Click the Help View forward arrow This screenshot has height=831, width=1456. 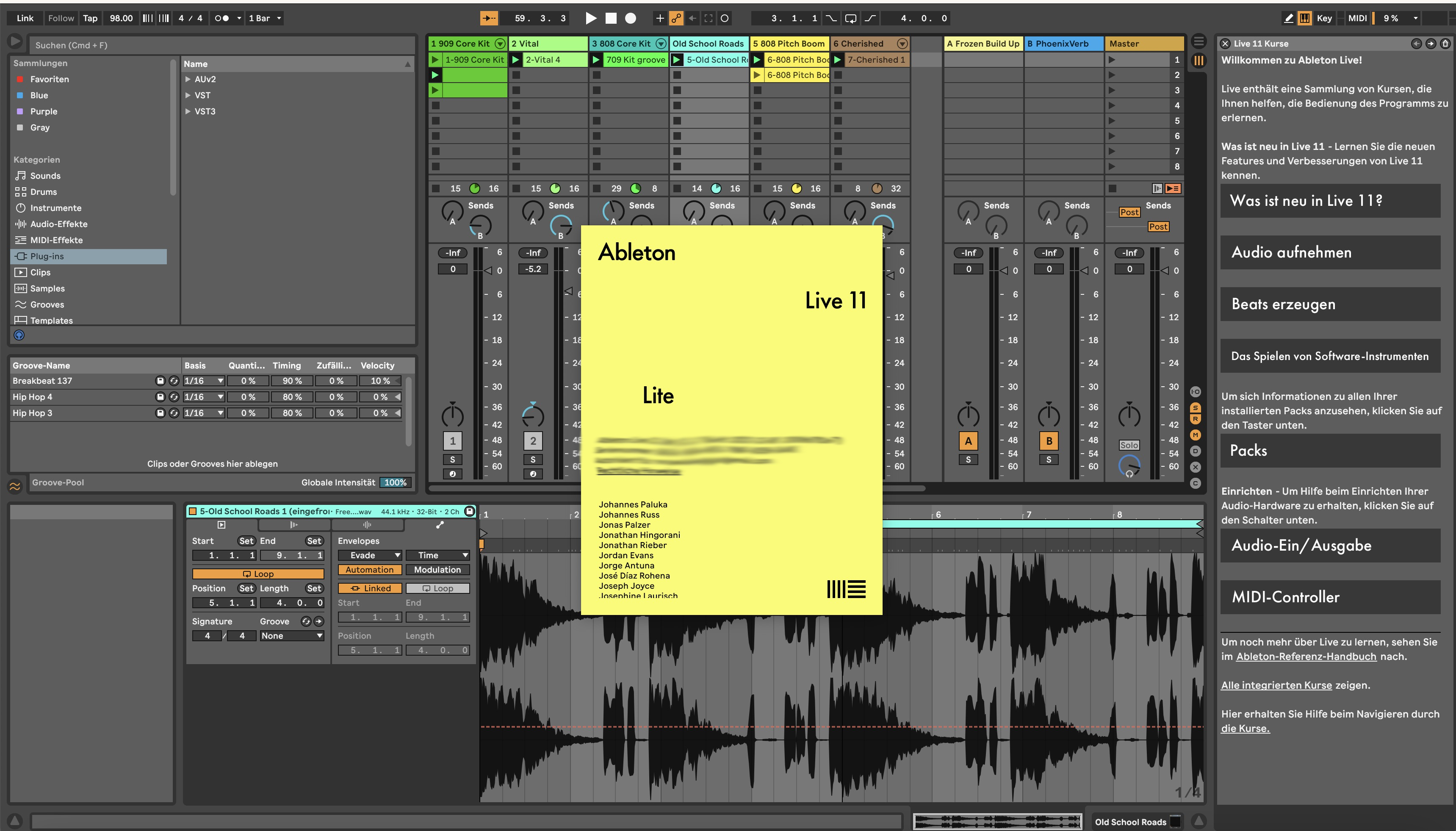coord(1431,43)
